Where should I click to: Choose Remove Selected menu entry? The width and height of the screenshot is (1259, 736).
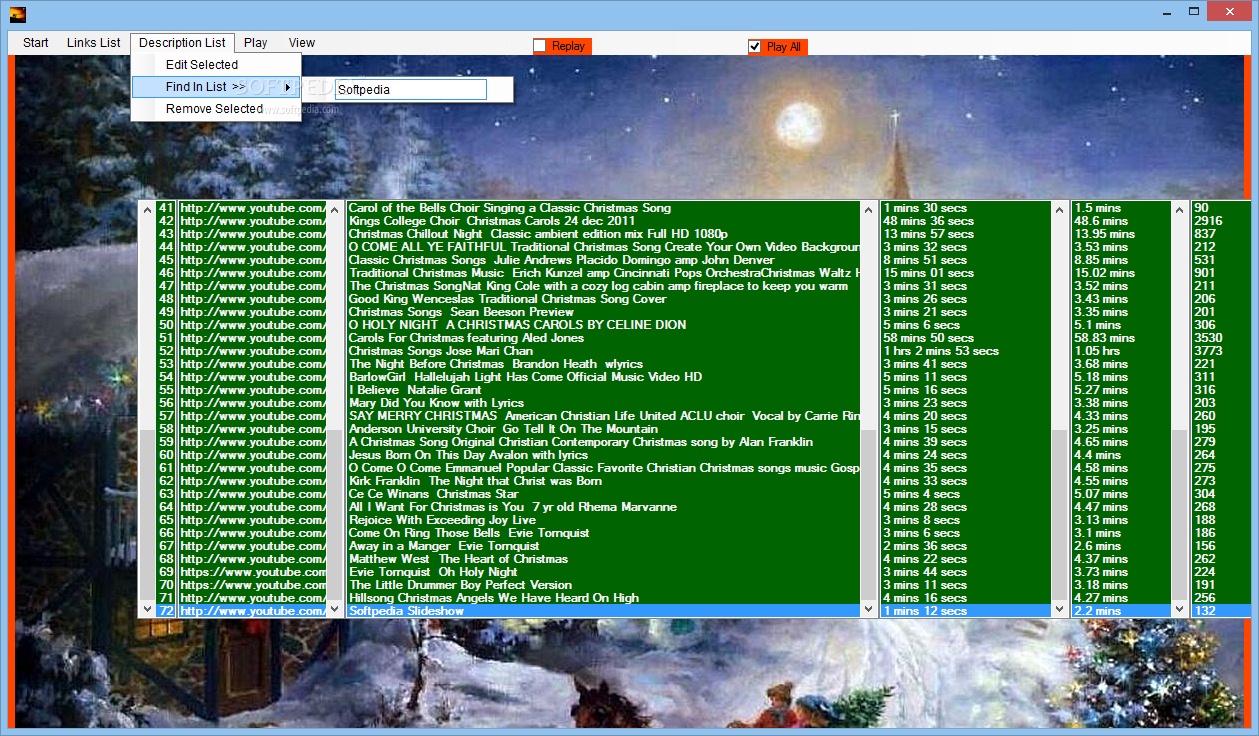click(x=216, y=109)
